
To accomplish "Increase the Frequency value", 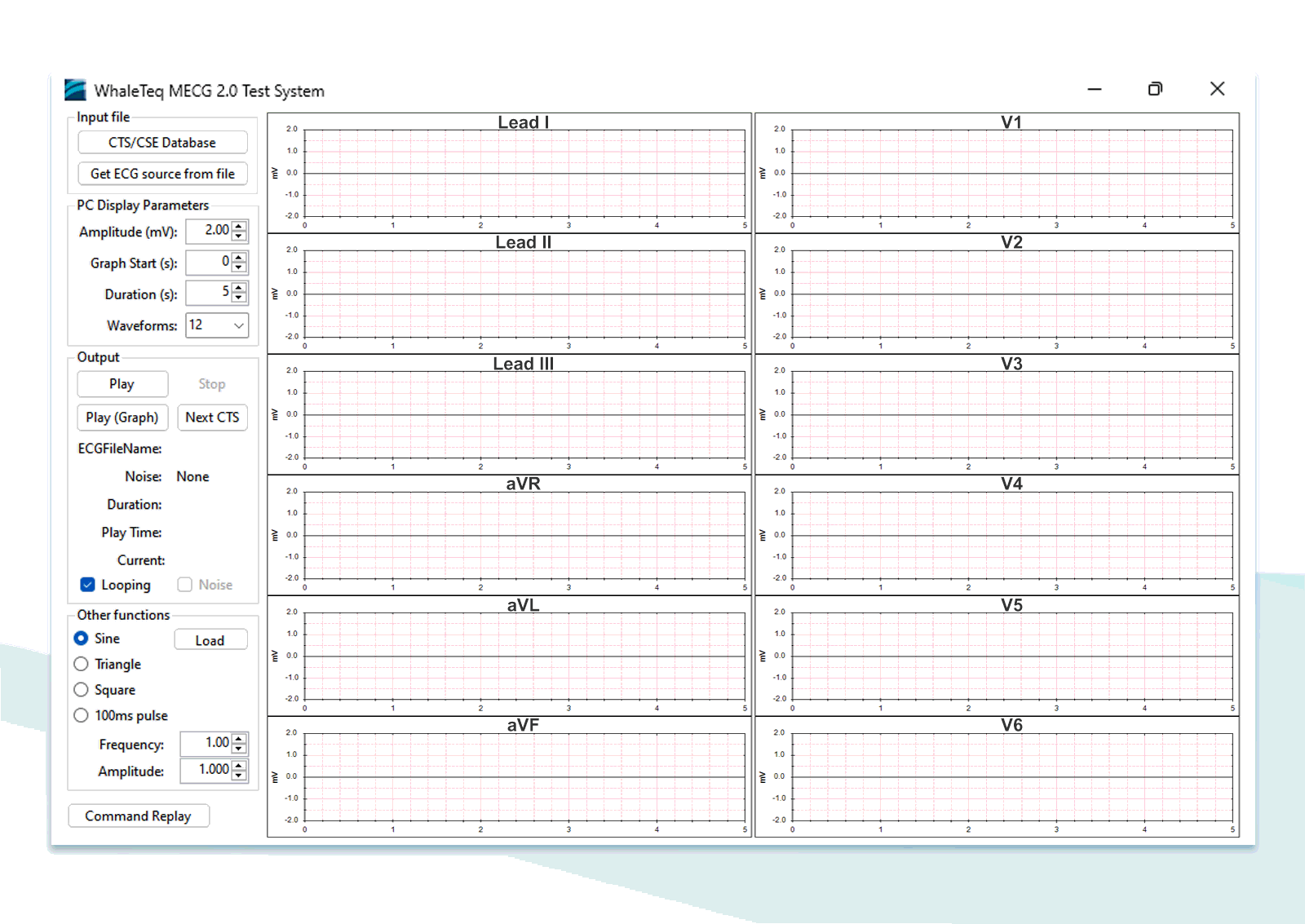I will point(239,738).
